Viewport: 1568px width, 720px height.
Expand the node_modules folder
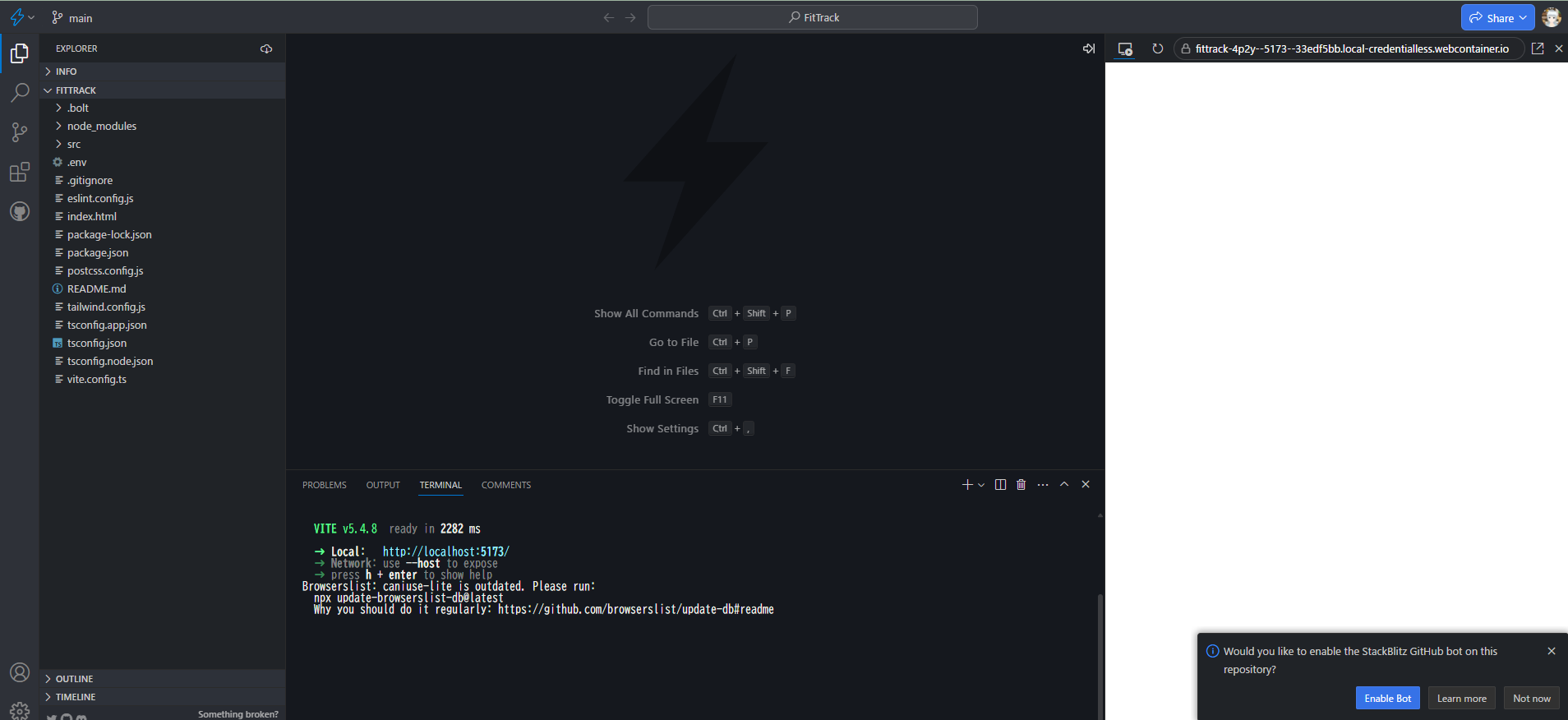[163, 126]
